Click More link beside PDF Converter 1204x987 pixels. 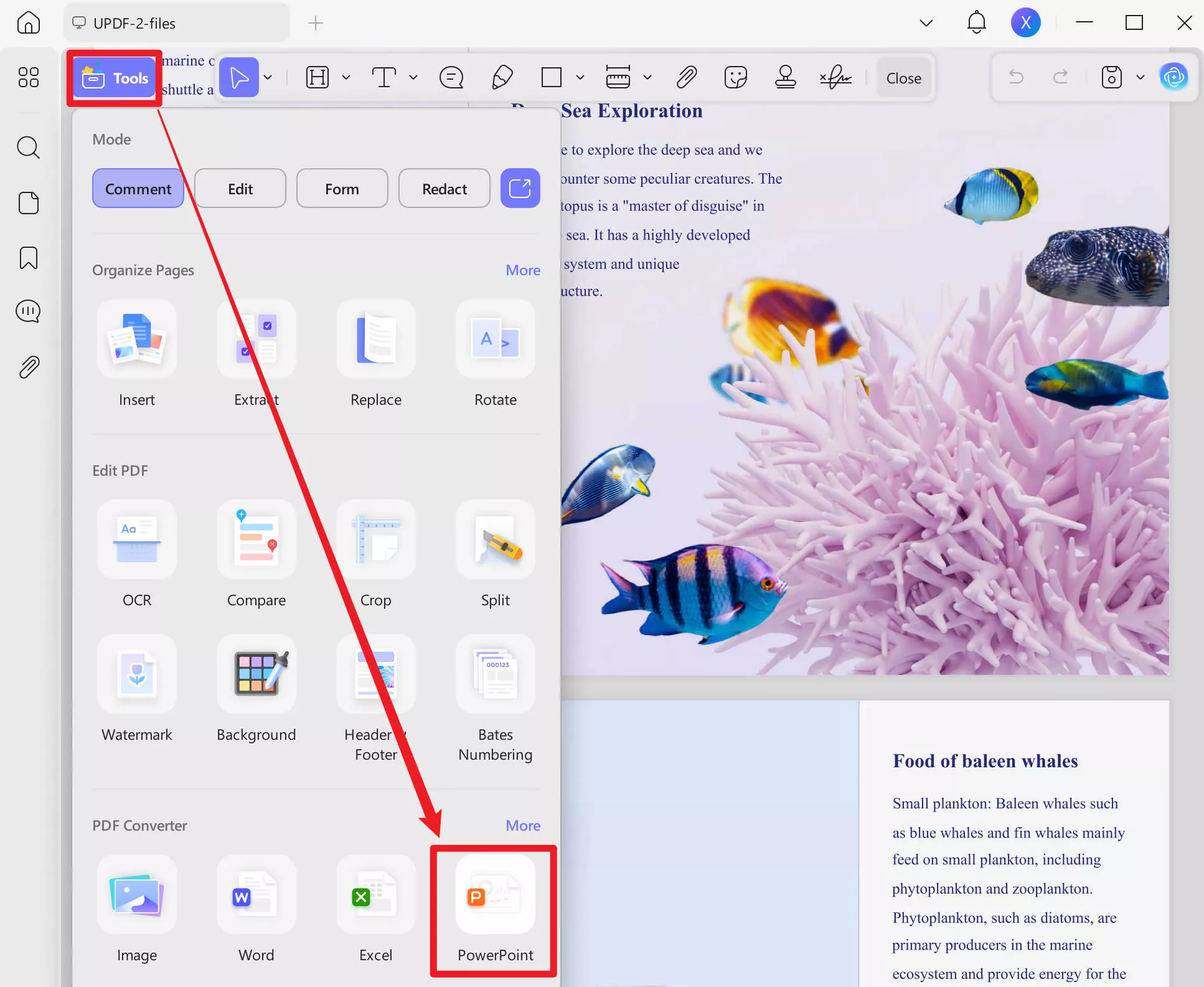(x=522, y=825)
